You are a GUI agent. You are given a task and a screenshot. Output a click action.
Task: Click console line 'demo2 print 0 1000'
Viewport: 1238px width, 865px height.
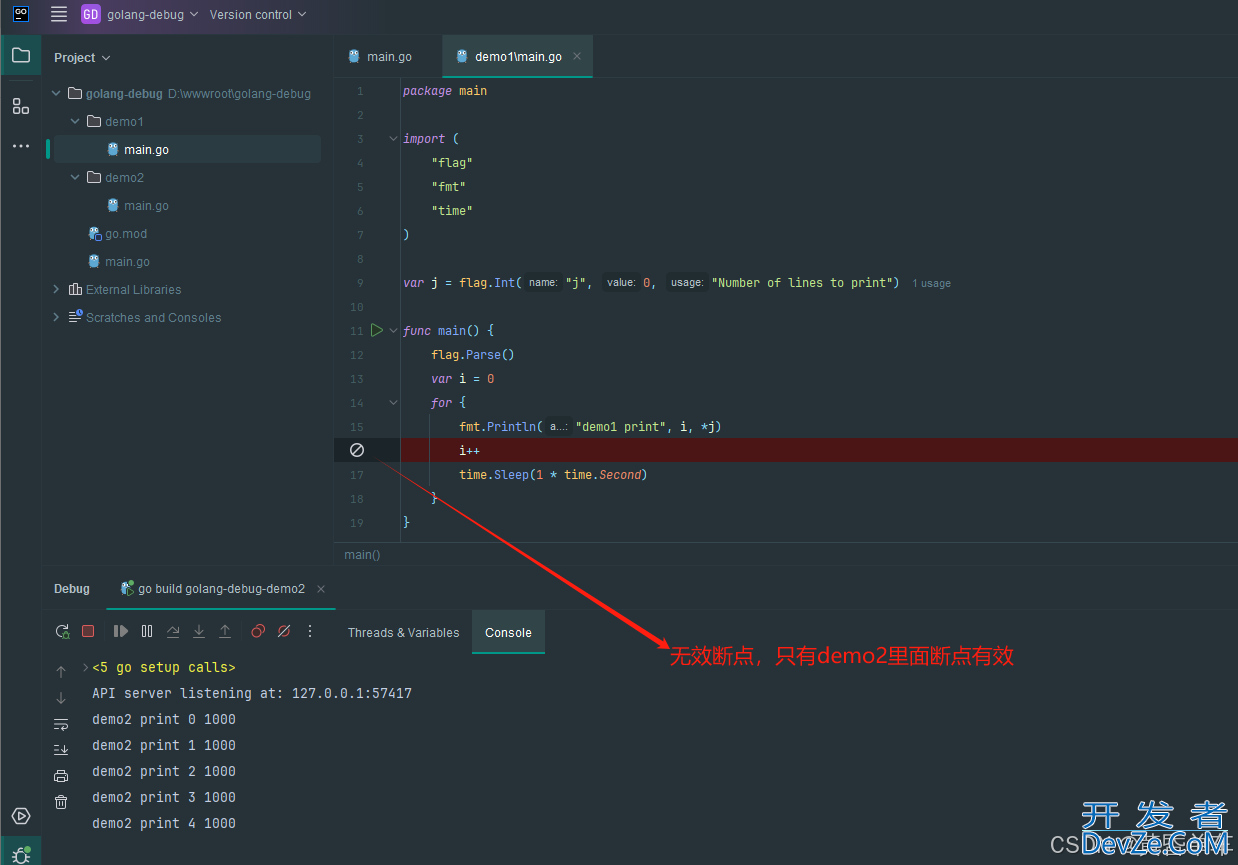coord(164,719)
